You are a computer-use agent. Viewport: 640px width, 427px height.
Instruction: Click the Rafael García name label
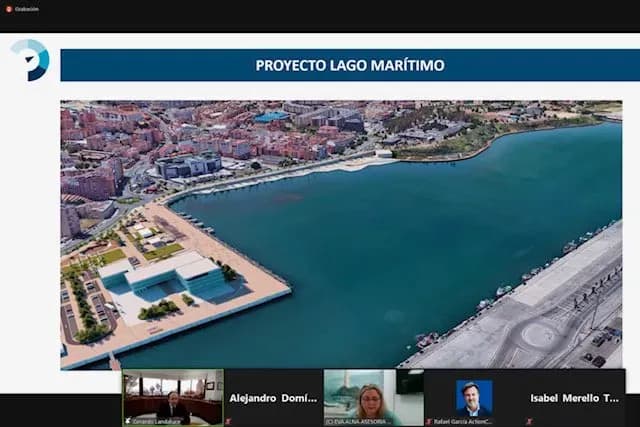[463, 422]
